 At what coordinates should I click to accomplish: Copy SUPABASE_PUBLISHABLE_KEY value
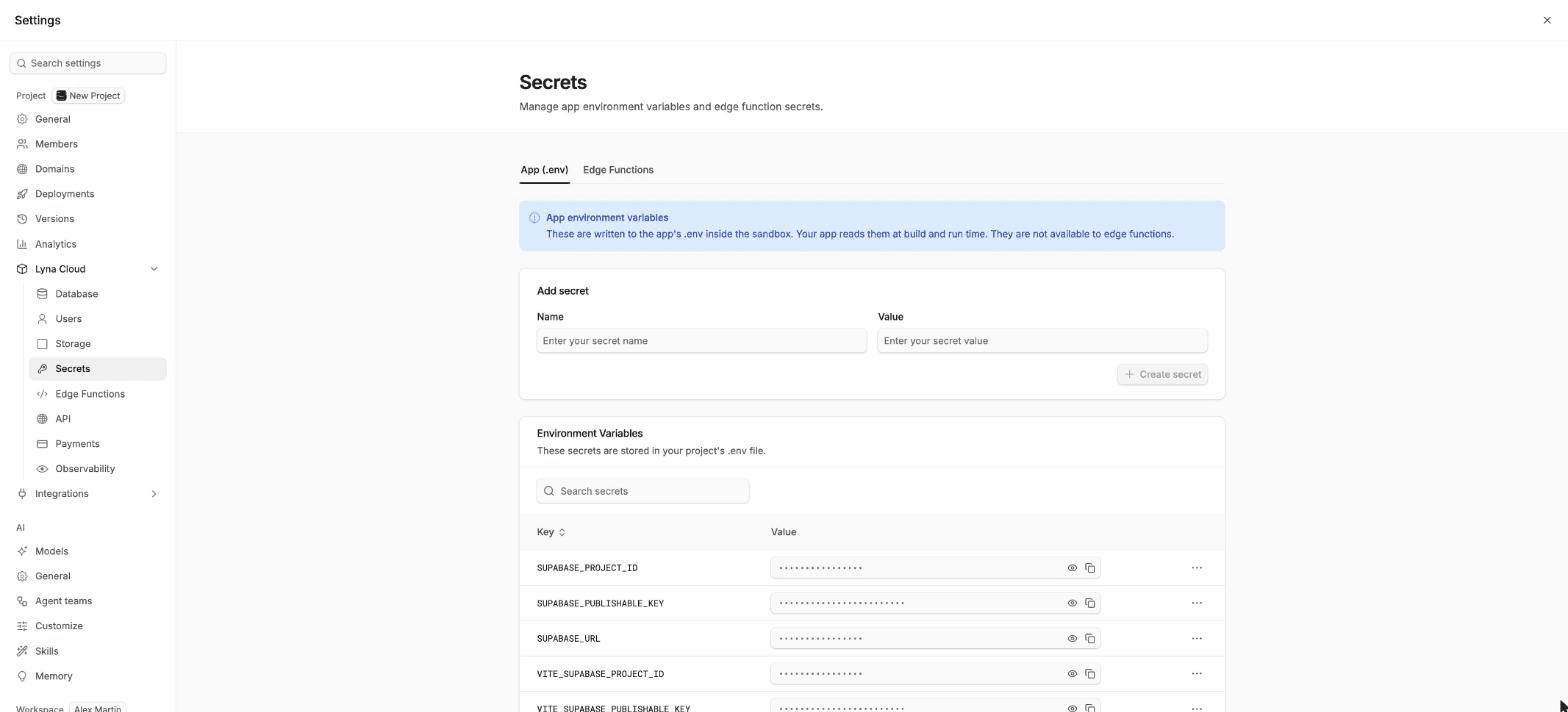[1090, 603]
